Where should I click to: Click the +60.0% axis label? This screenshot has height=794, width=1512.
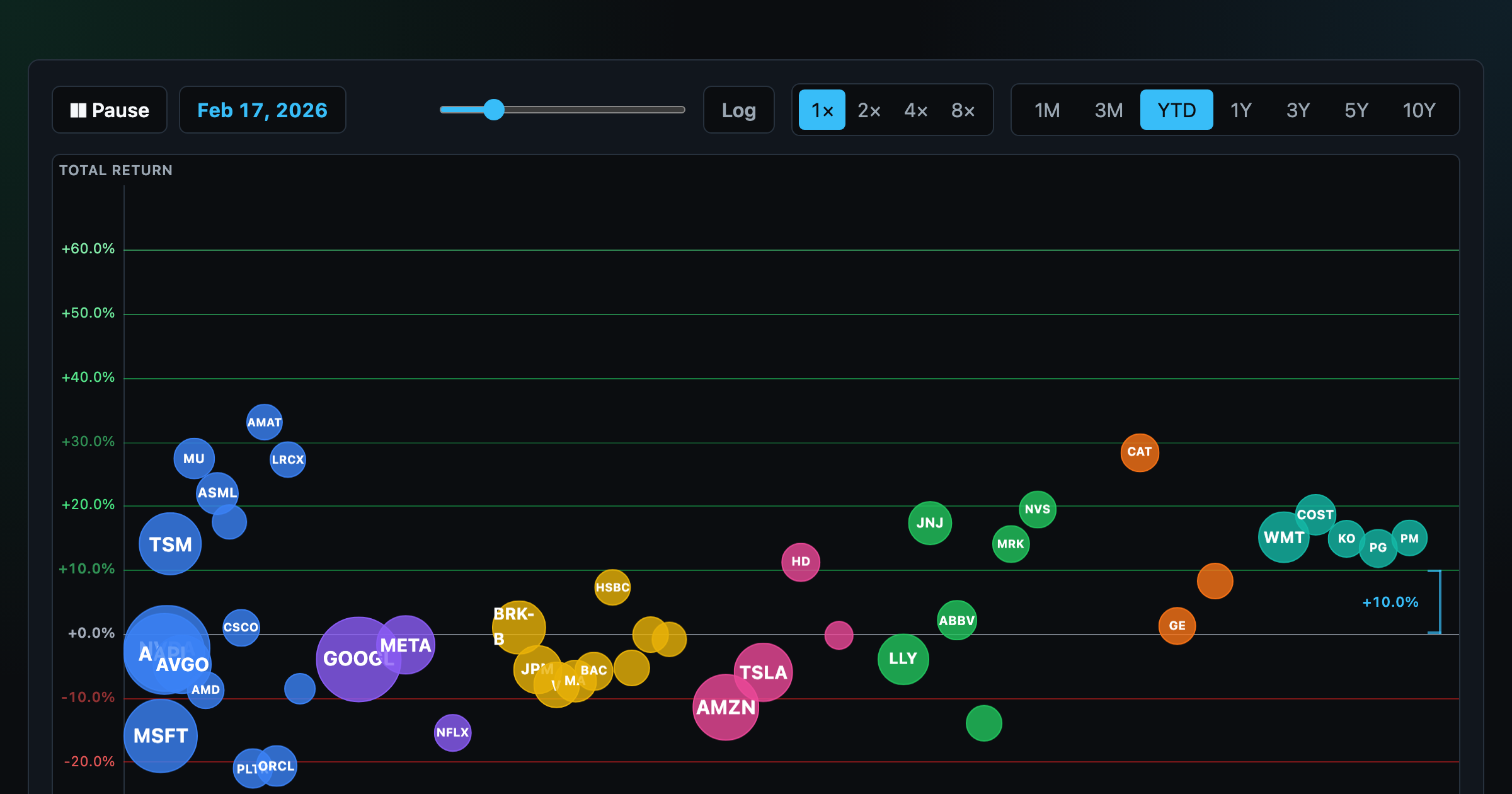pyautogui.click(x=88, y=249)
